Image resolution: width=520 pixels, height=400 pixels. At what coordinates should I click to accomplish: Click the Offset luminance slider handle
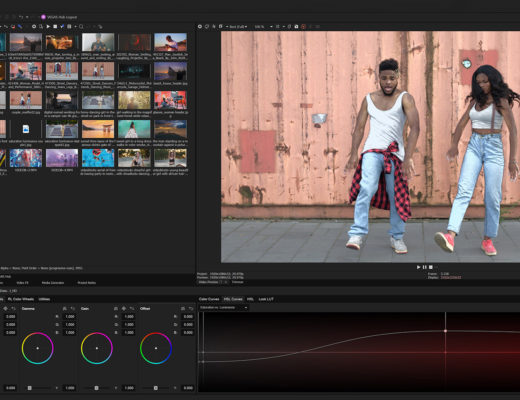click(156, 388)
